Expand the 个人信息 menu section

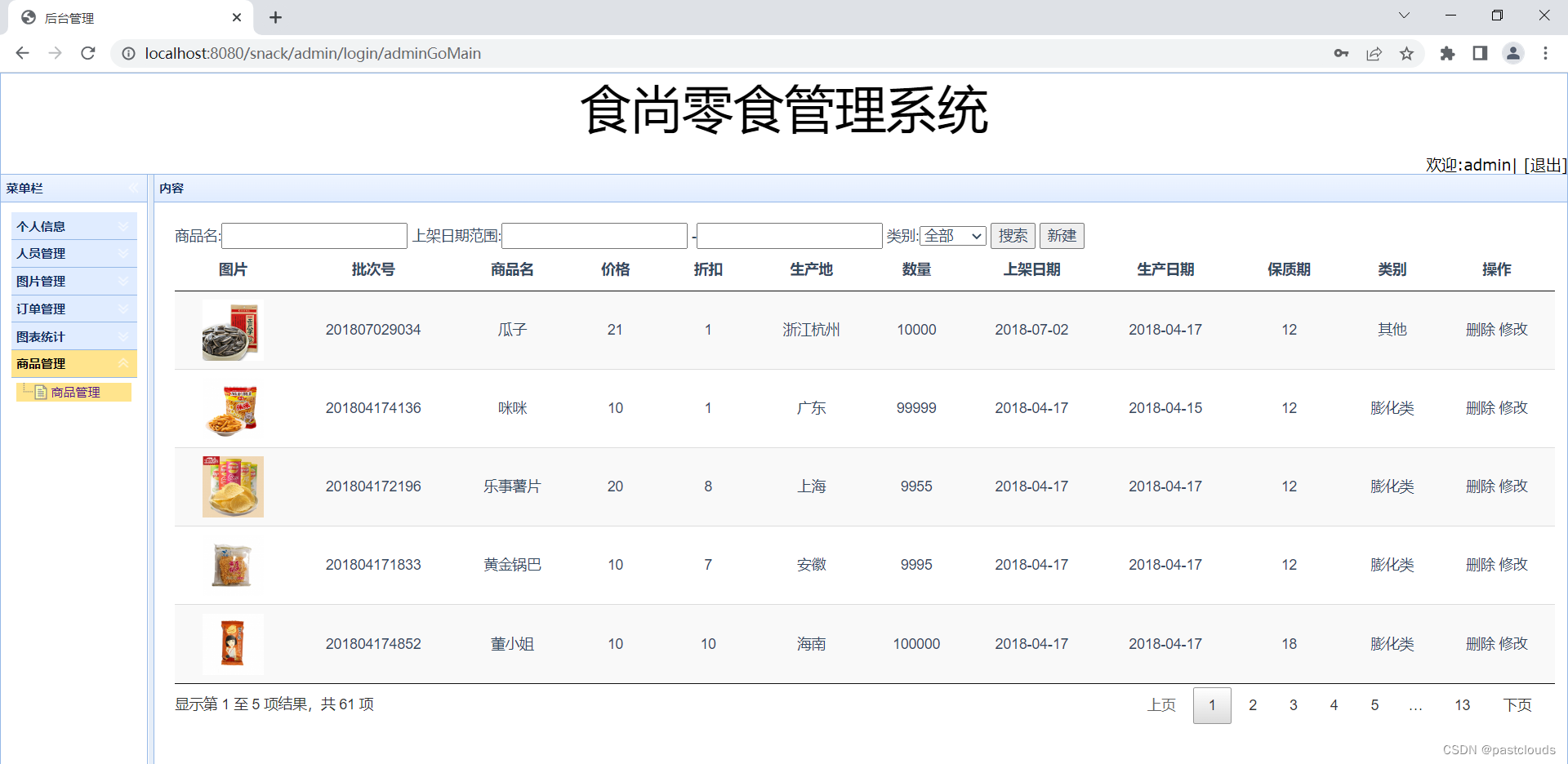coord(74,226)
